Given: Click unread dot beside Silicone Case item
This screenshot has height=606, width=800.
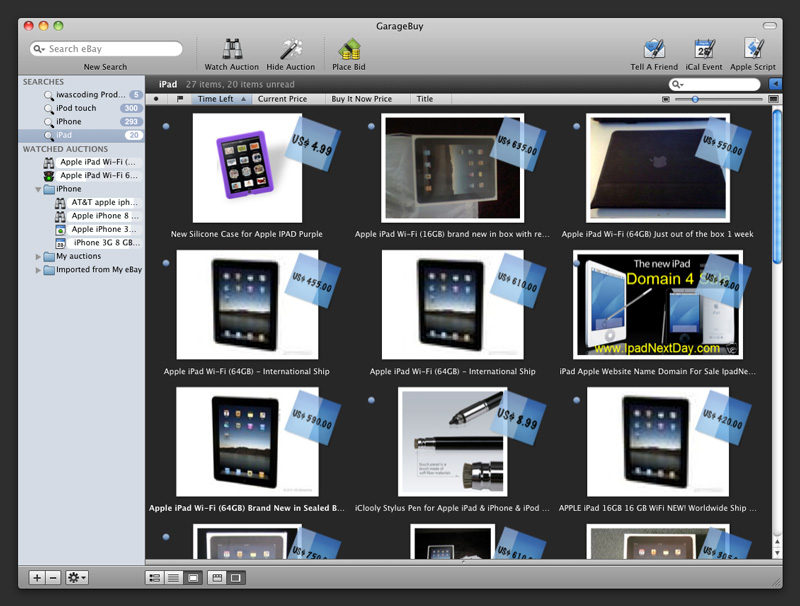Looking at the screenshot, I should [166, 126].
